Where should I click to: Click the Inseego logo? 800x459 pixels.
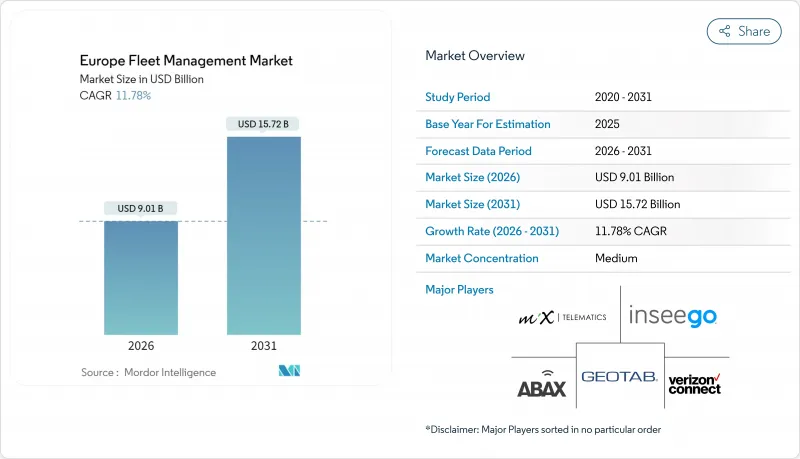click(673, 317)
